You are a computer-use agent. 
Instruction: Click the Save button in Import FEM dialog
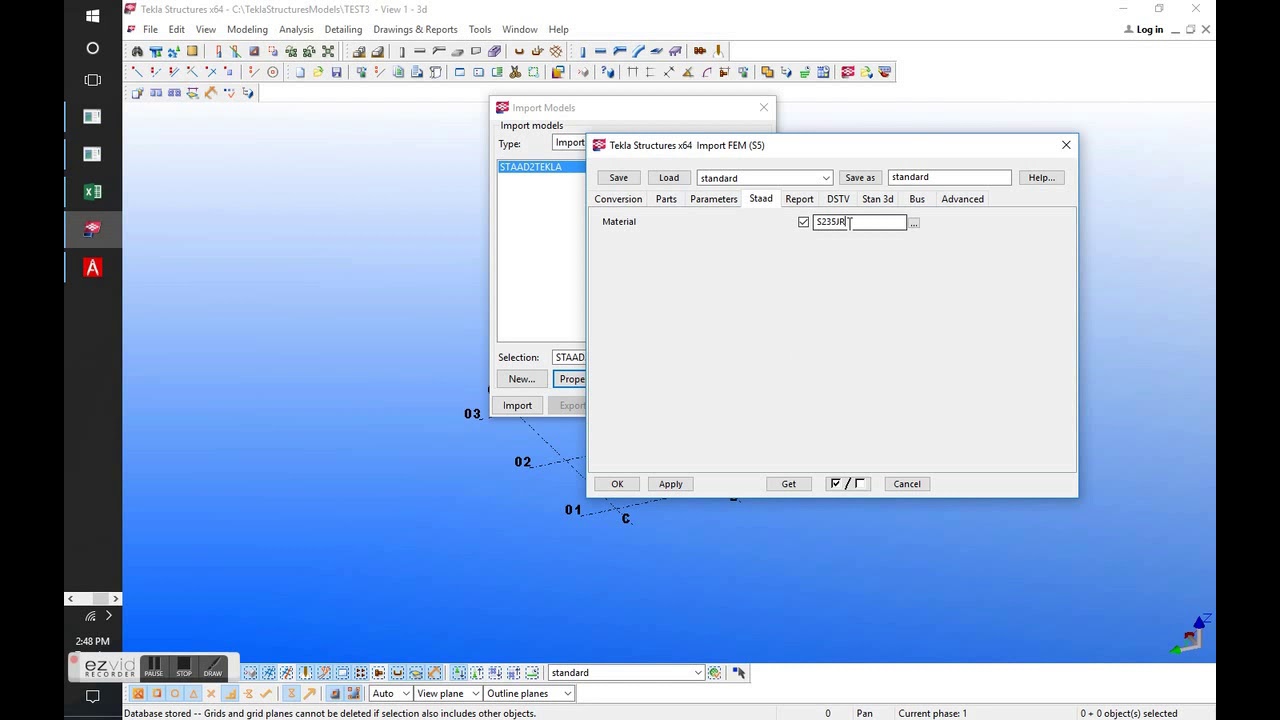coord(618,178)
